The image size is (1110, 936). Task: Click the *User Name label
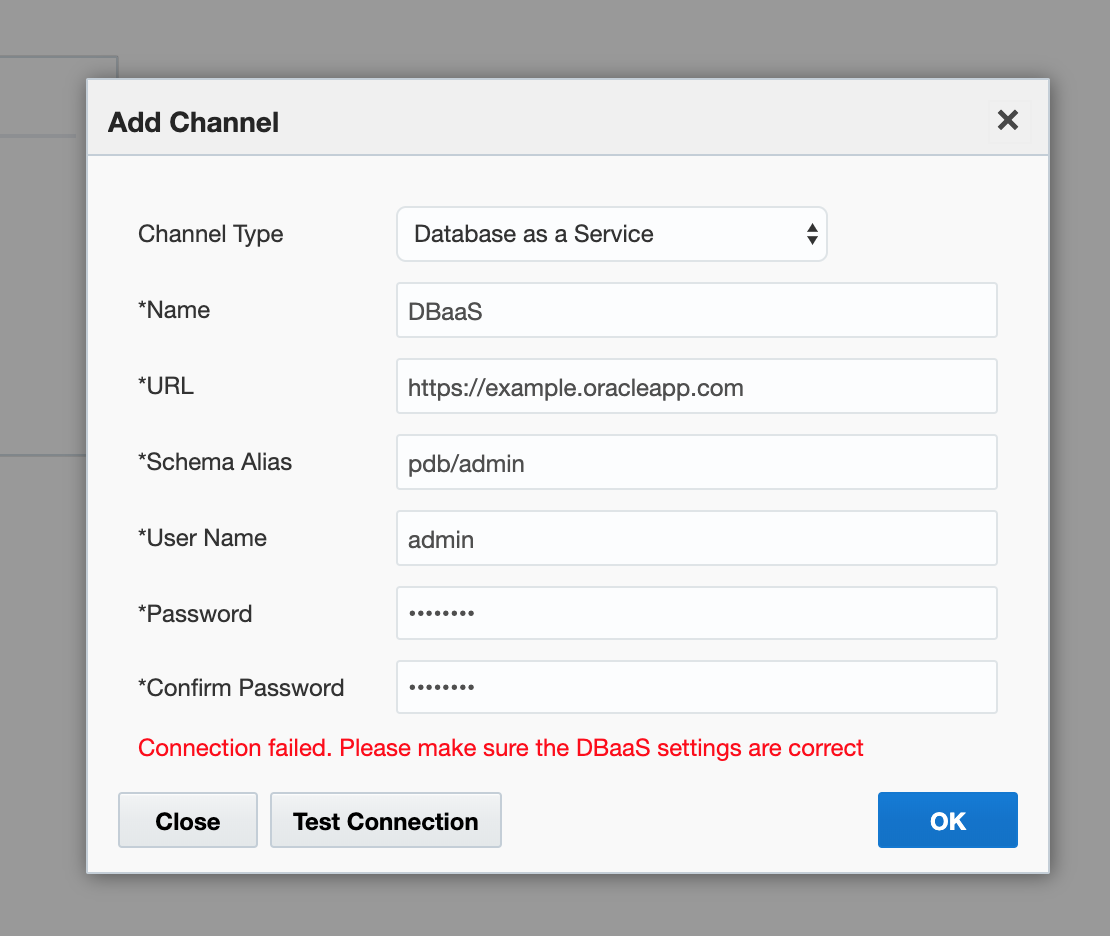(x=202, y=538)
